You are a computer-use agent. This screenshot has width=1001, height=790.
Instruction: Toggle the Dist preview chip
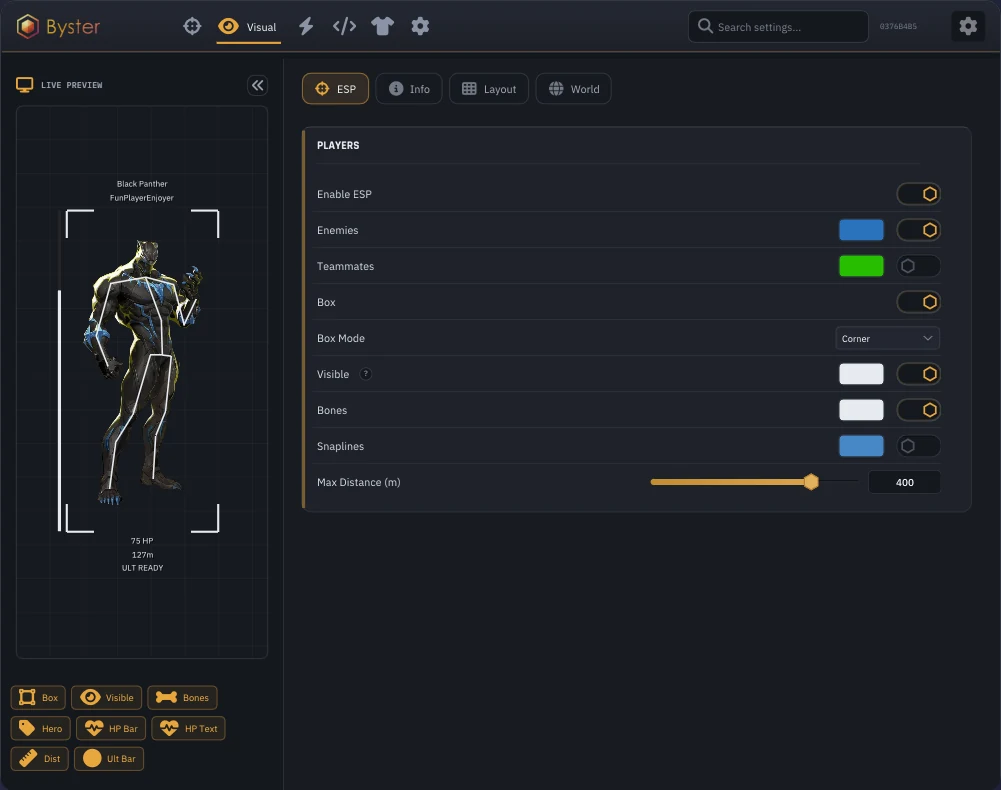click(x=40, y=759)
